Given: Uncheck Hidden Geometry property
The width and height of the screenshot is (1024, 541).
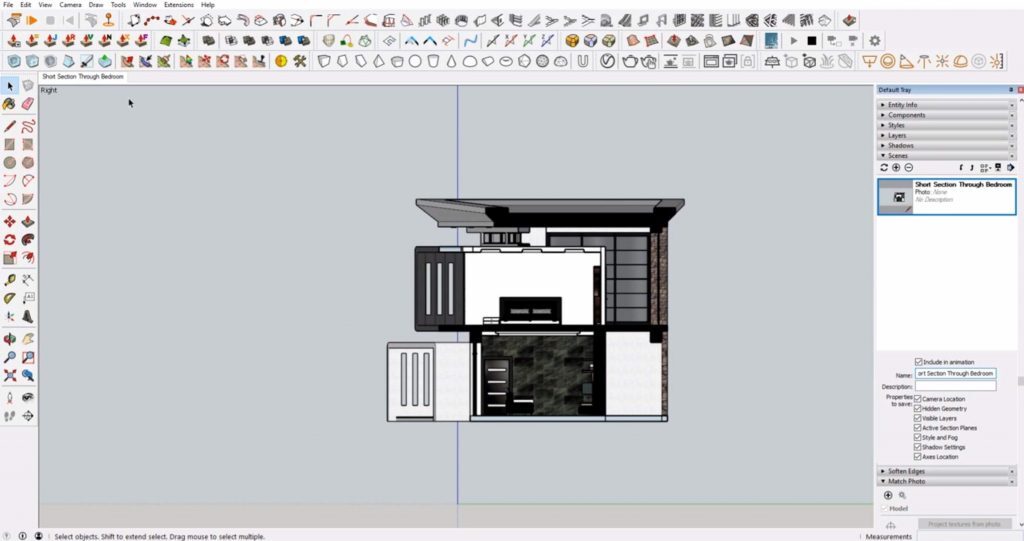Looking at the screenshot, I should coord(918,408).
